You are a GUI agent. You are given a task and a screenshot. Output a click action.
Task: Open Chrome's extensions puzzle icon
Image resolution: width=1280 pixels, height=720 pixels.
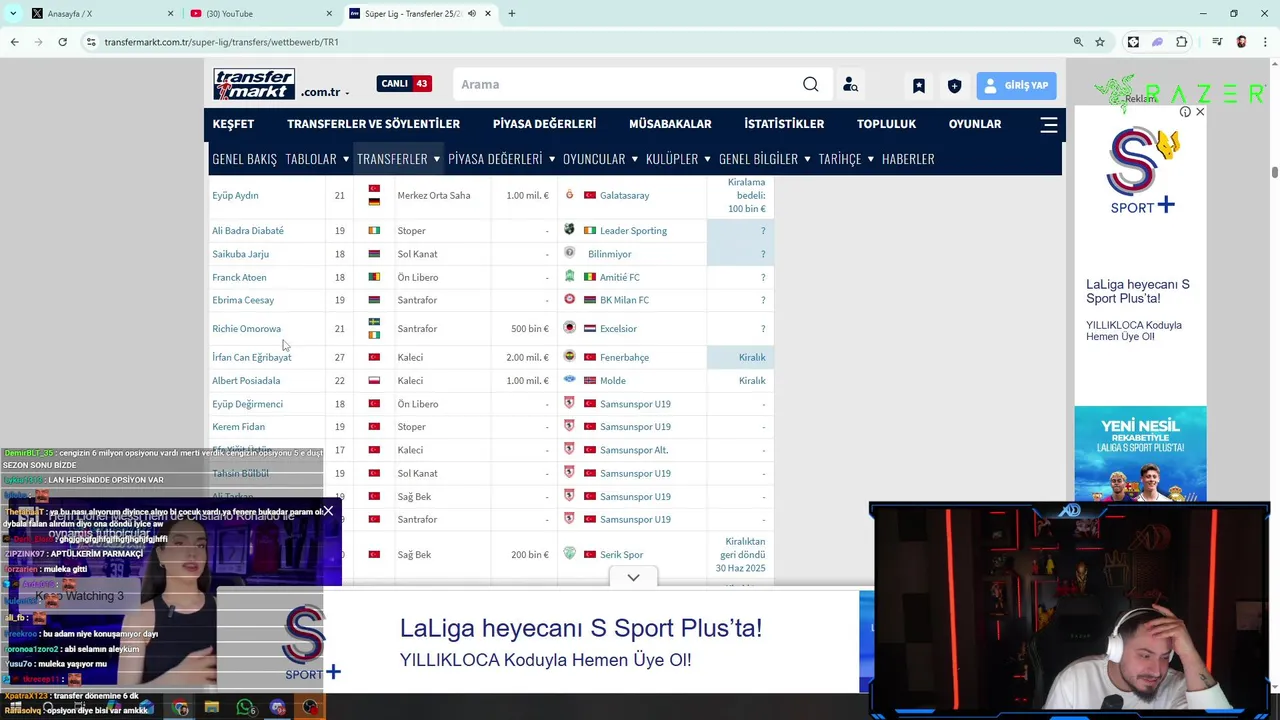pos(1182,42)
